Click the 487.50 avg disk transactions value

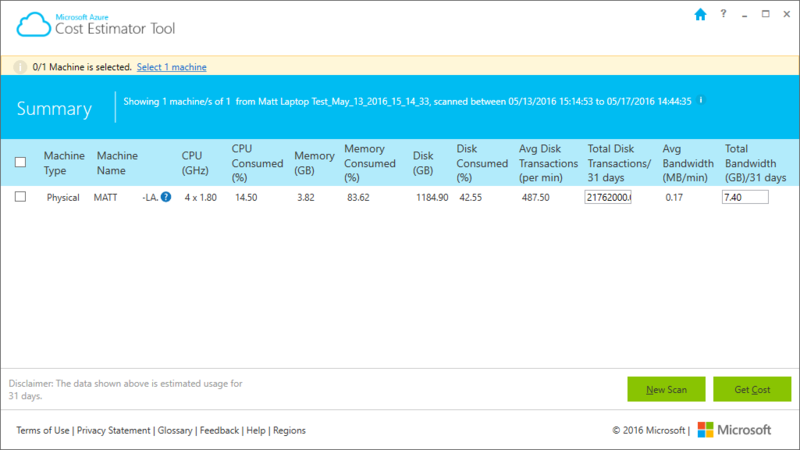[535, 197]
